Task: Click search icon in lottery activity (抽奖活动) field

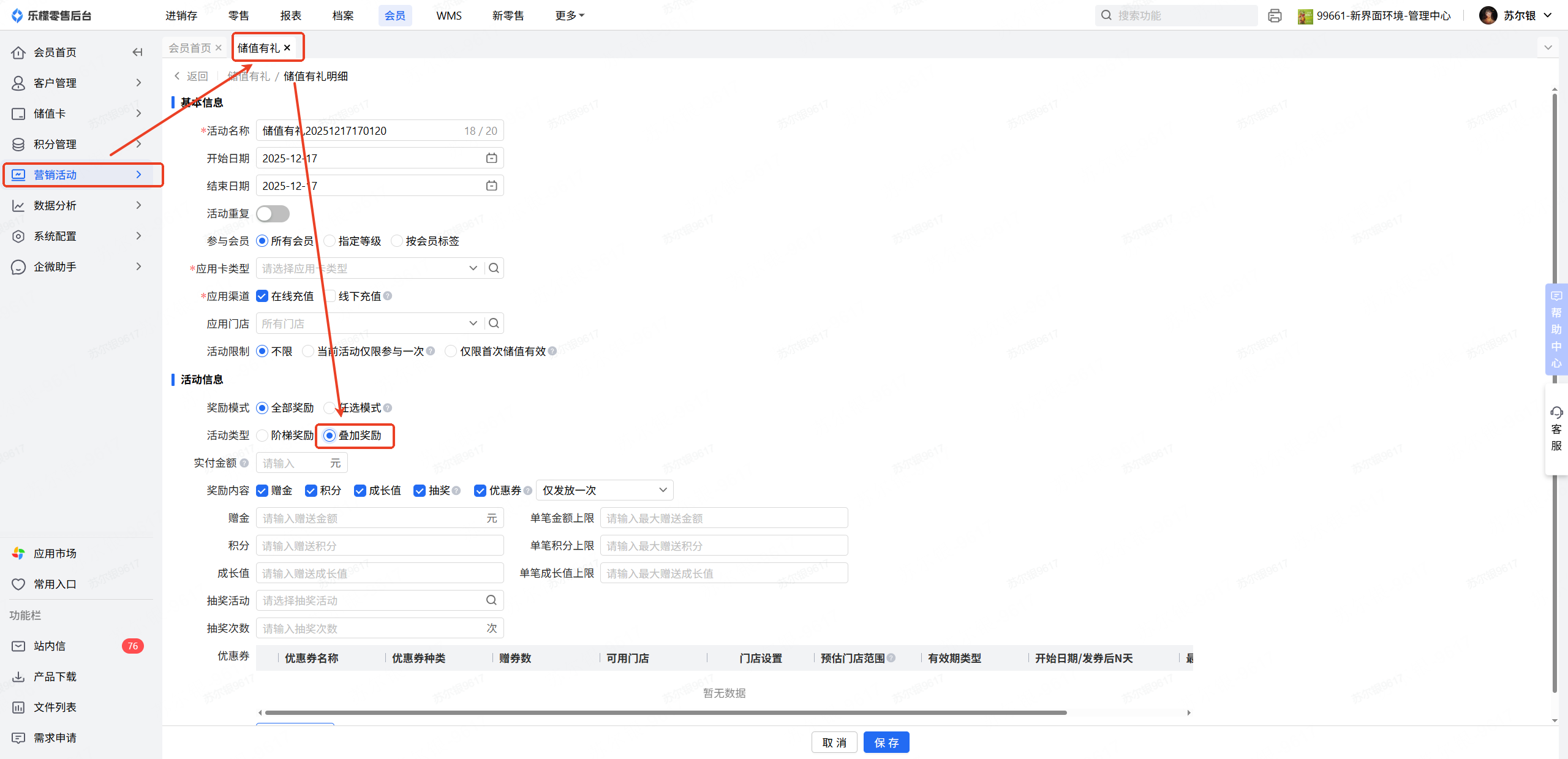Action: (491, 600)
